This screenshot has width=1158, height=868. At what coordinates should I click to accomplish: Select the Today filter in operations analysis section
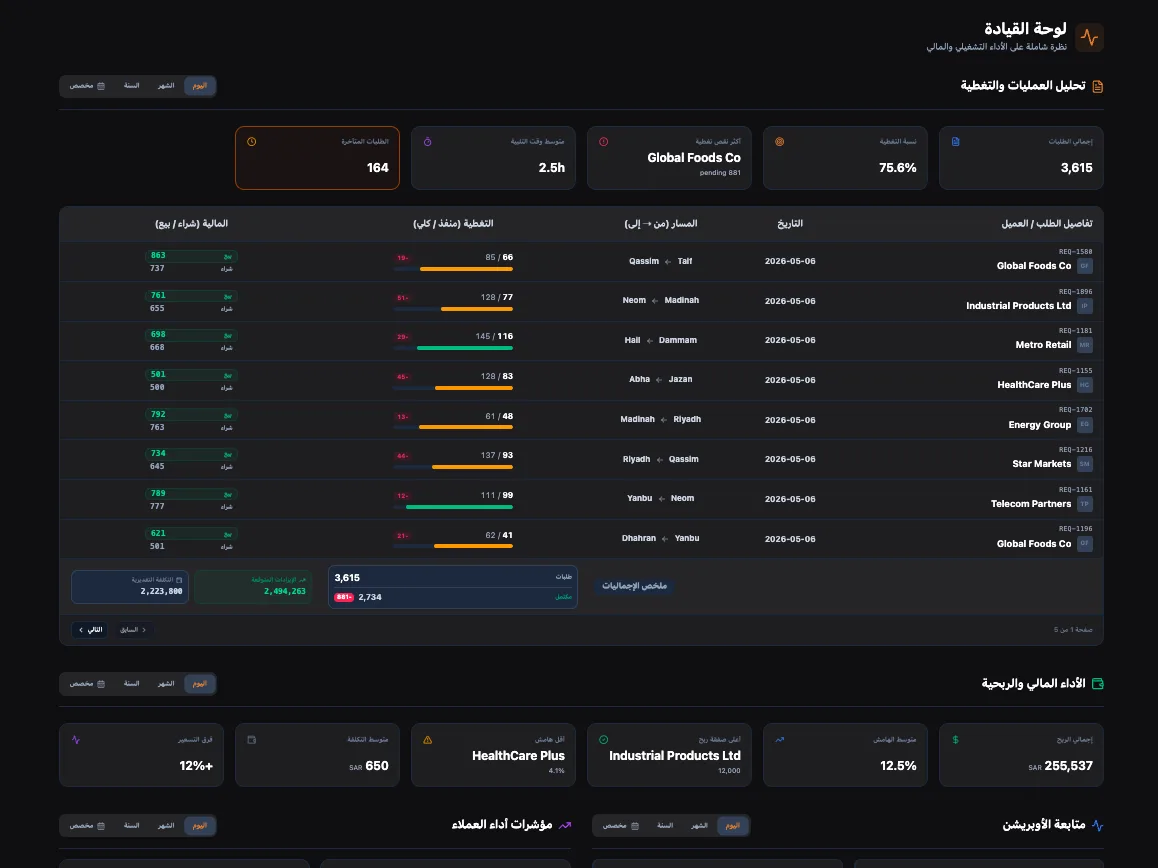tap(199, 86)
